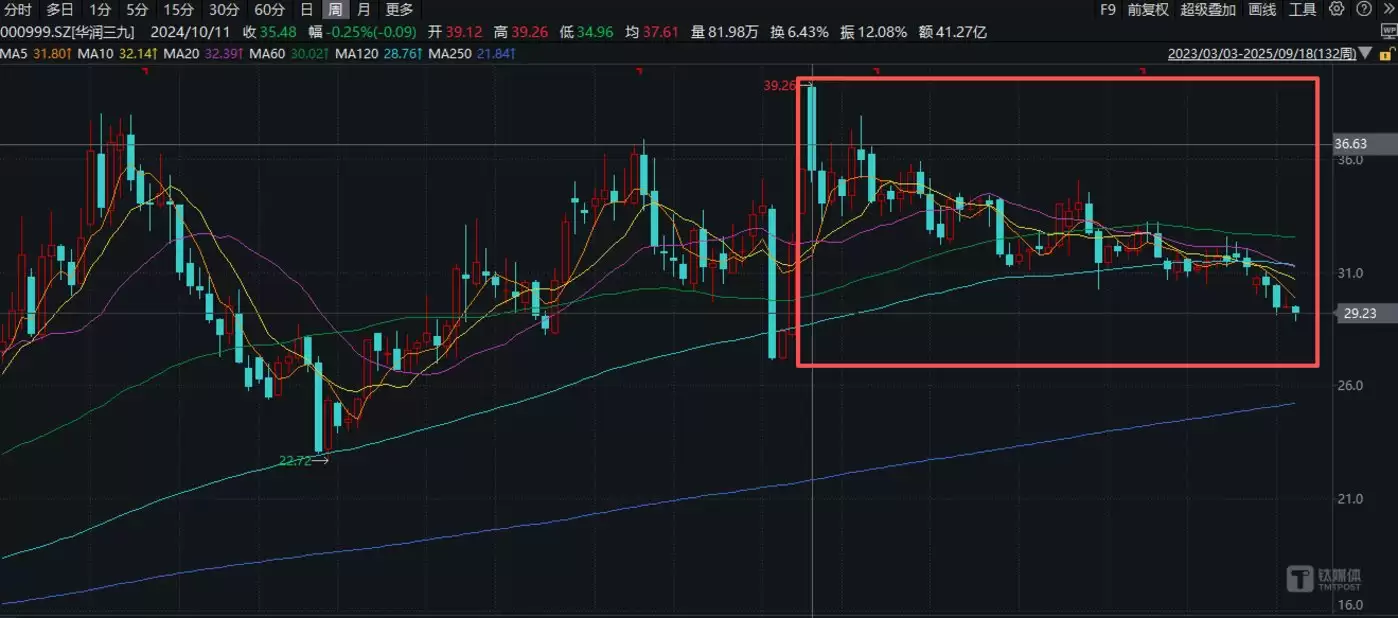The height and width of the screenshot is (618, 1398).
Task: Select the 30分 period tab
Action: coord(223,10)
